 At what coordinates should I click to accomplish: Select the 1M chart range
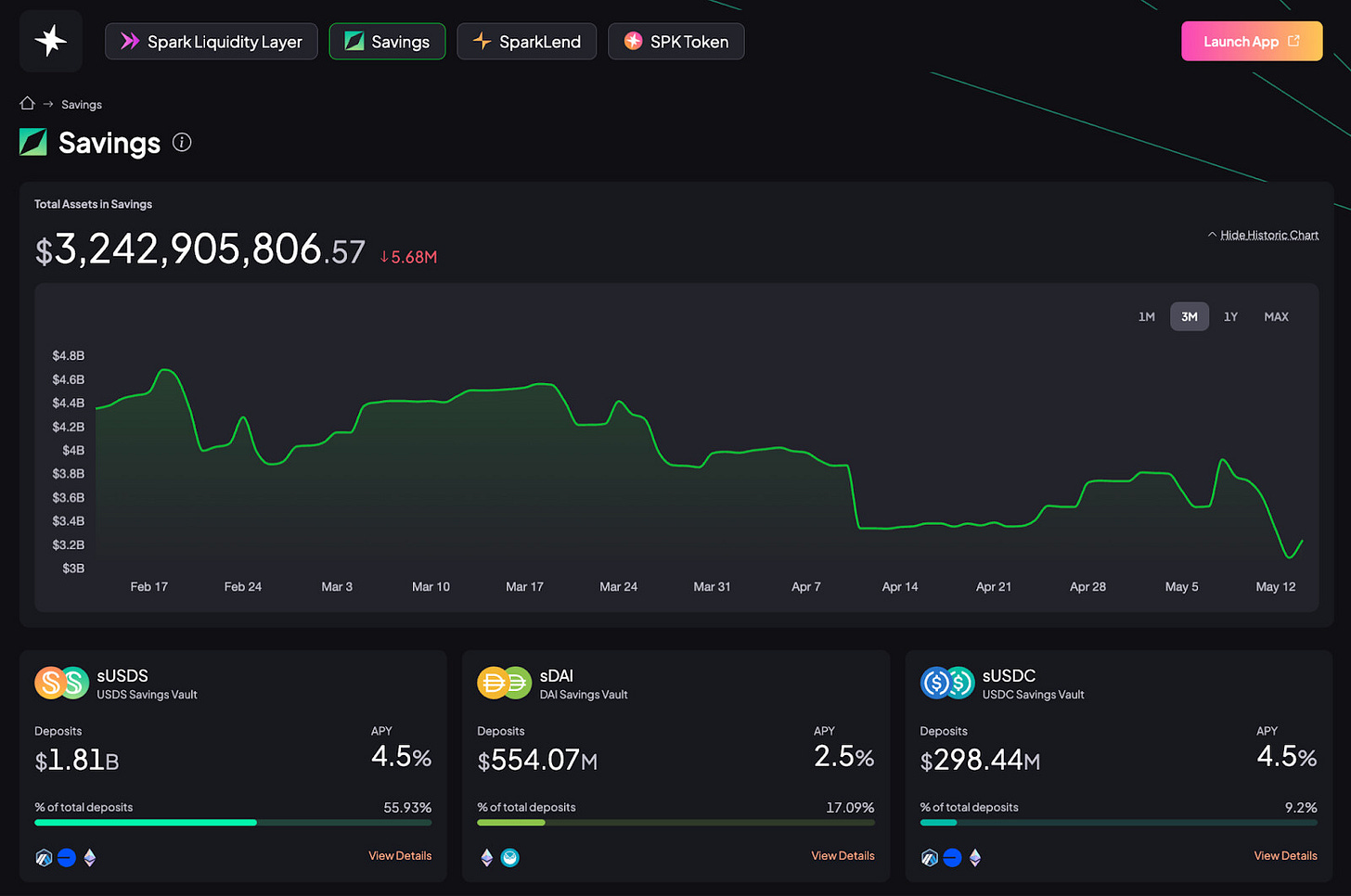point(1147,317)
